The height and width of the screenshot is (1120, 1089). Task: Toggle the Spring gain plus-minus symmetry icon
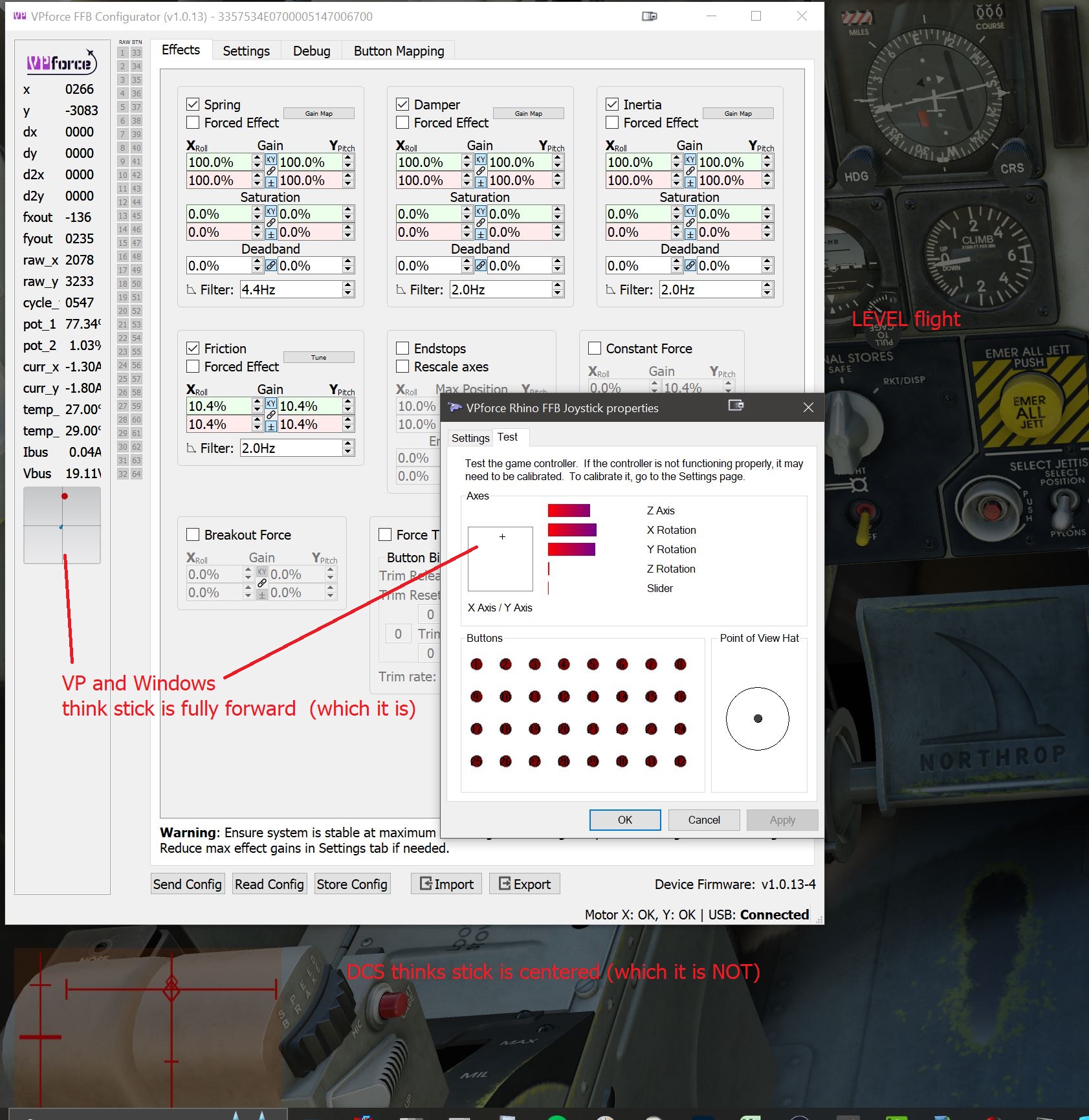271,182
